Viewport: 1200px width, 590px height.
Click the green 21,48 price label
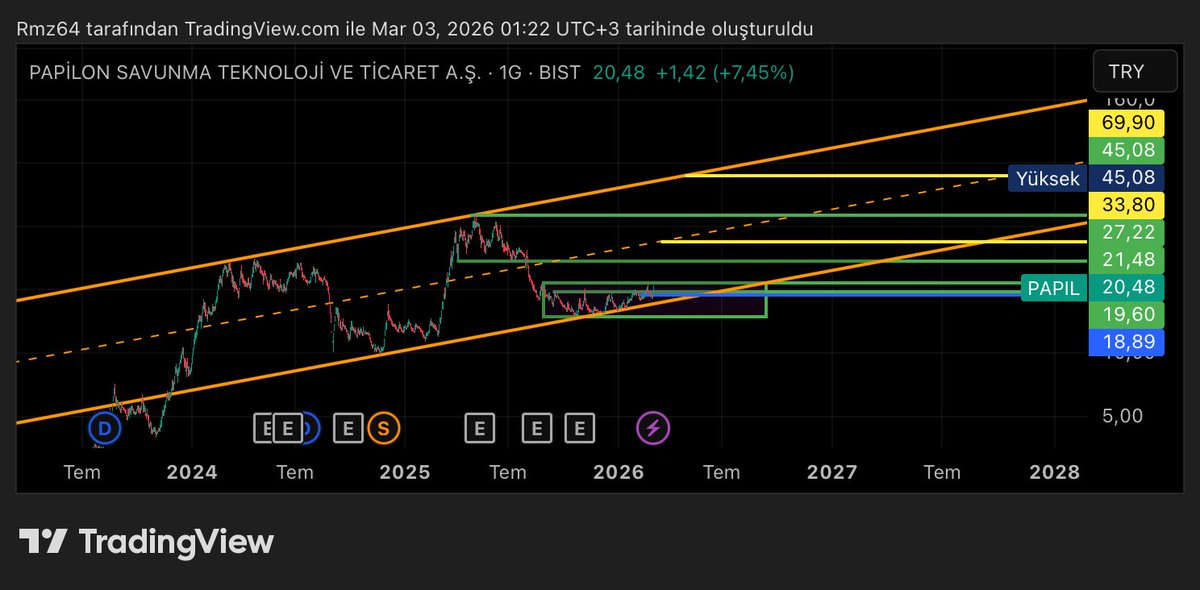pyautogui.click(x=1128, y=260)
